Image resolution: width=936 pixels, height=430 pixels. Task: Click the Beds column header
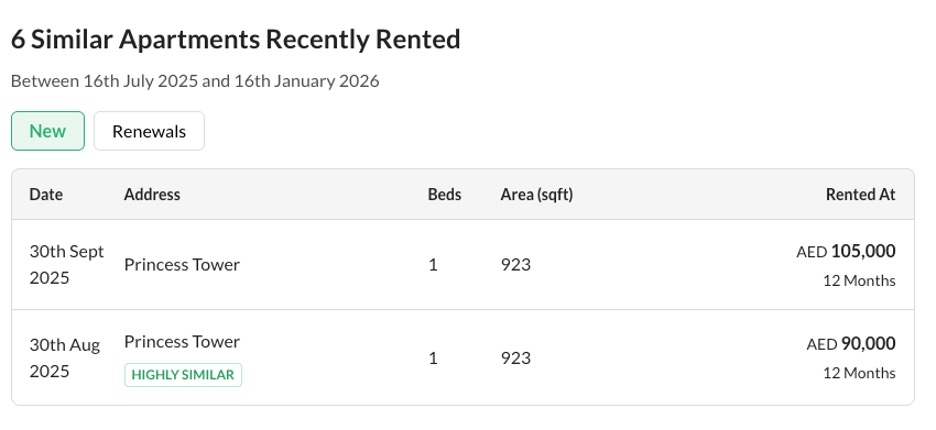(445, 194)
